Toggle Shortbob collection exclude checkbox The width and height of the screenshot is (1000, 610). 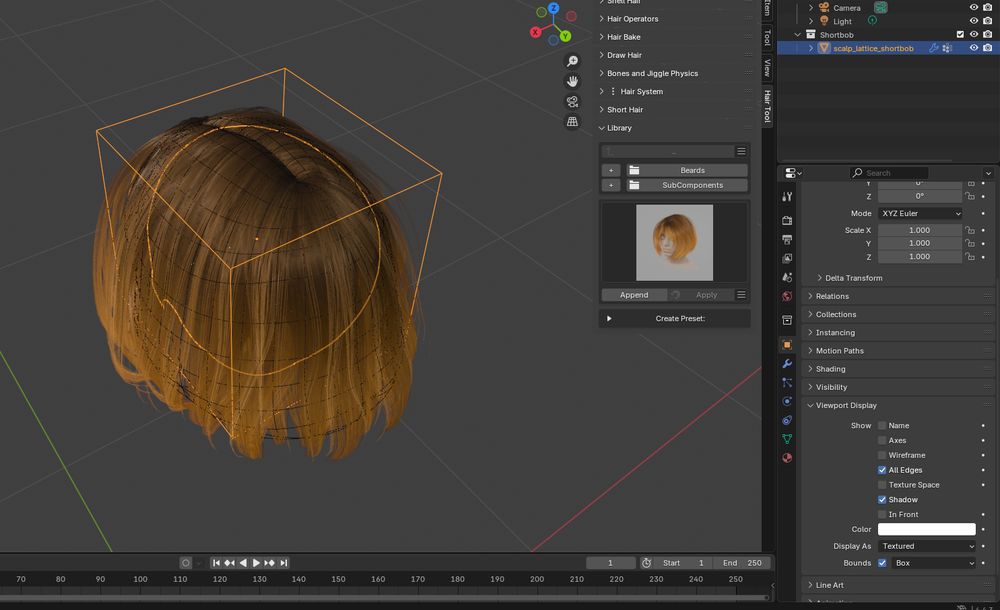pyautogui.click(x=960, y=34)
